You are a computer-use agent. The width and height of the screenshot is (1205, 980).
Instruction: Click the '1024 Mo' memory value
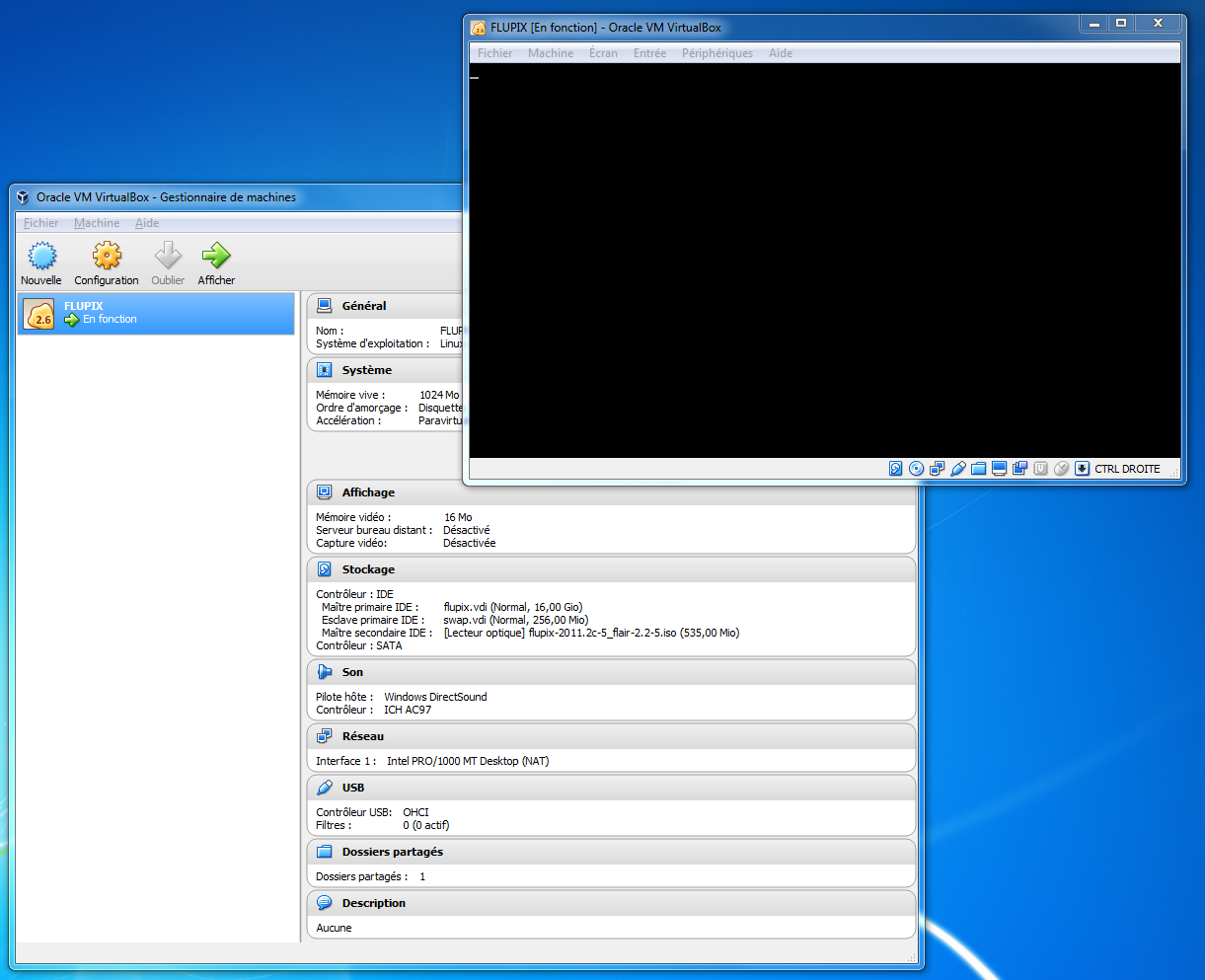click(439, 395)
